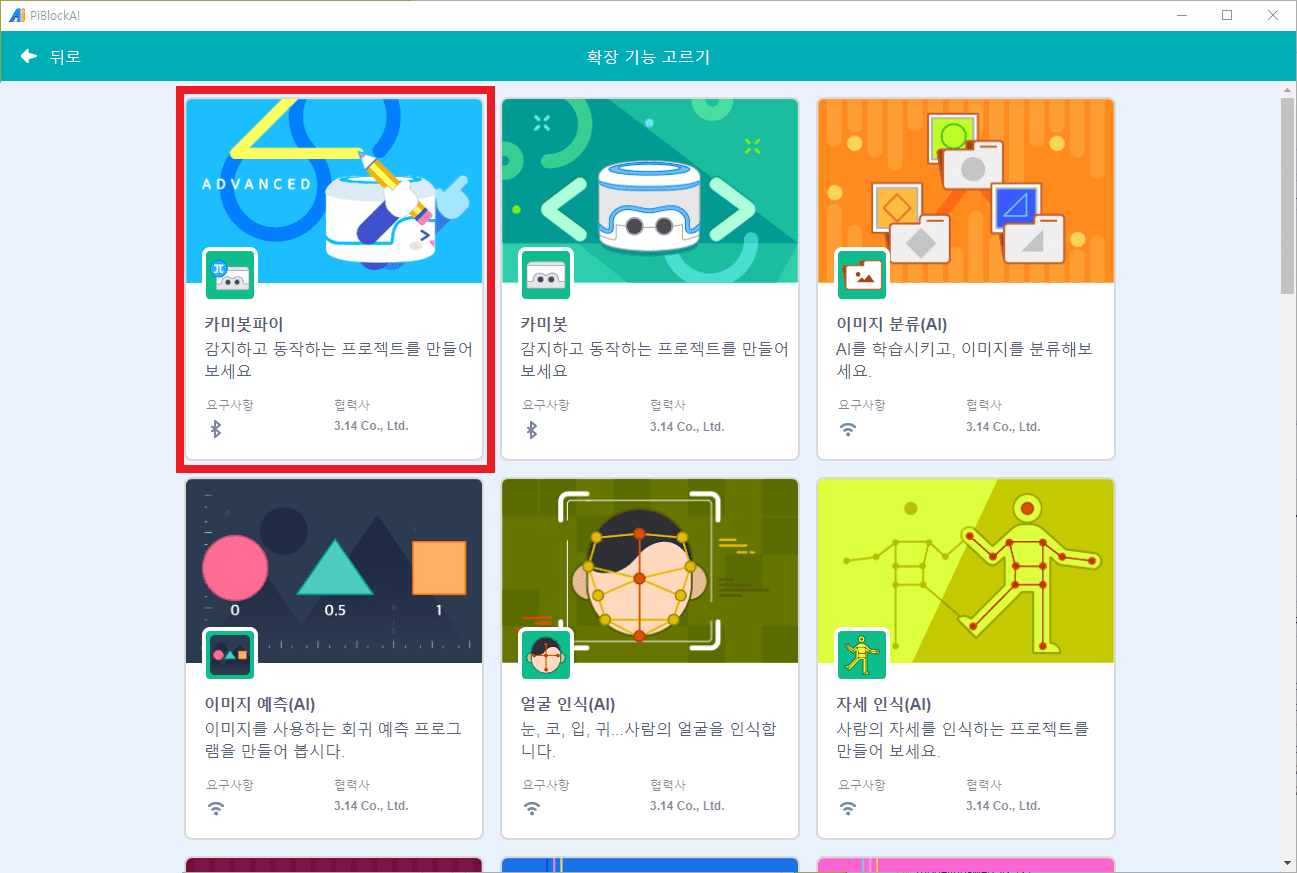Click '3.14 Co., Ltd.' on 자세 인식(AI) card
The height and width of the screenshot is (873, 1297).
[x=1003, y=806]
